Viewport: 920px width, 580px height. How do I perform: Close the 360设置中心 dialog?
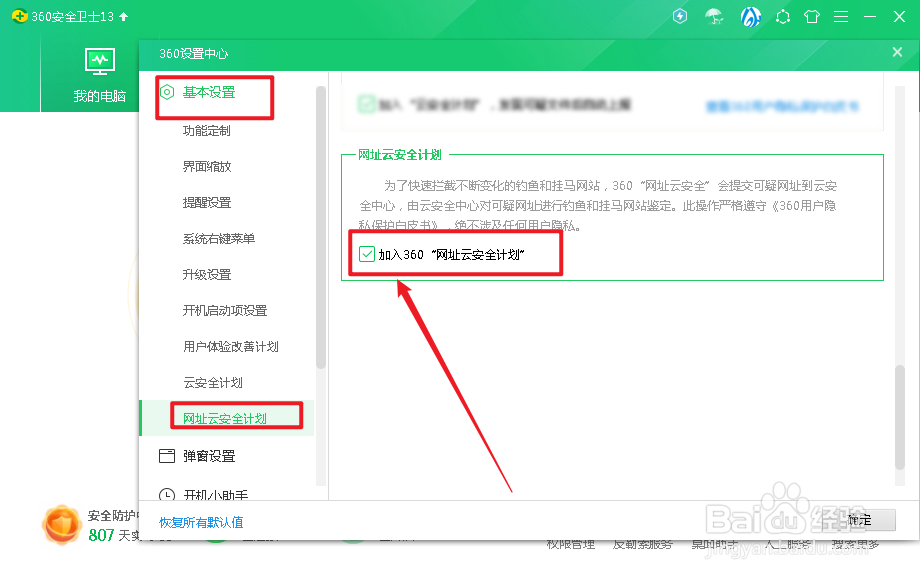click(897, 52)
